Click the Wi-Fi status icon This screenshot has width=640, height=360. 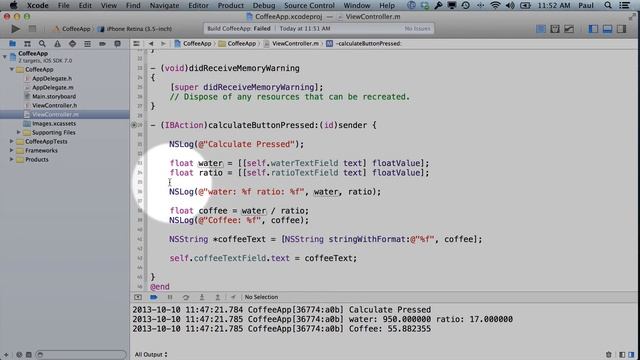pyautogui.click(x=495, y=5)
